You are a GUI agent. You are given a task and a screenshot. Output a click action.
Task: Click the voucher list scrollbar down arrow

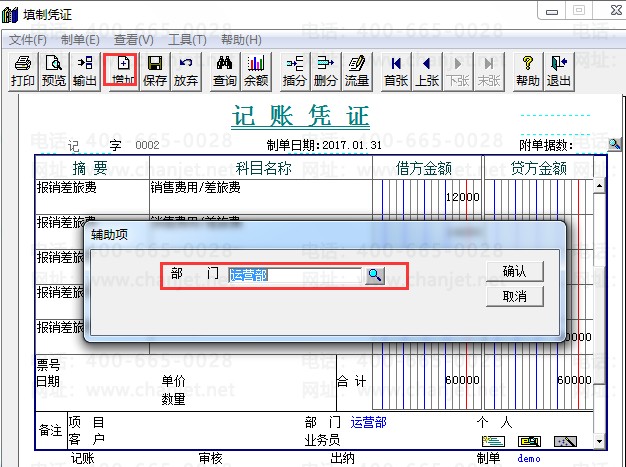pyautogui.click(x=599, y=441)
